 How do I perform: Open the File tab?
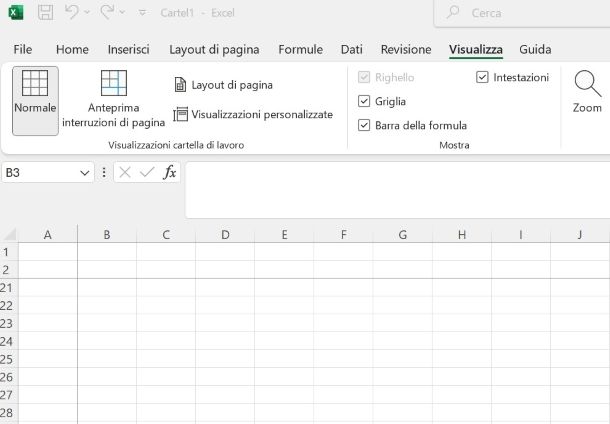23,49
